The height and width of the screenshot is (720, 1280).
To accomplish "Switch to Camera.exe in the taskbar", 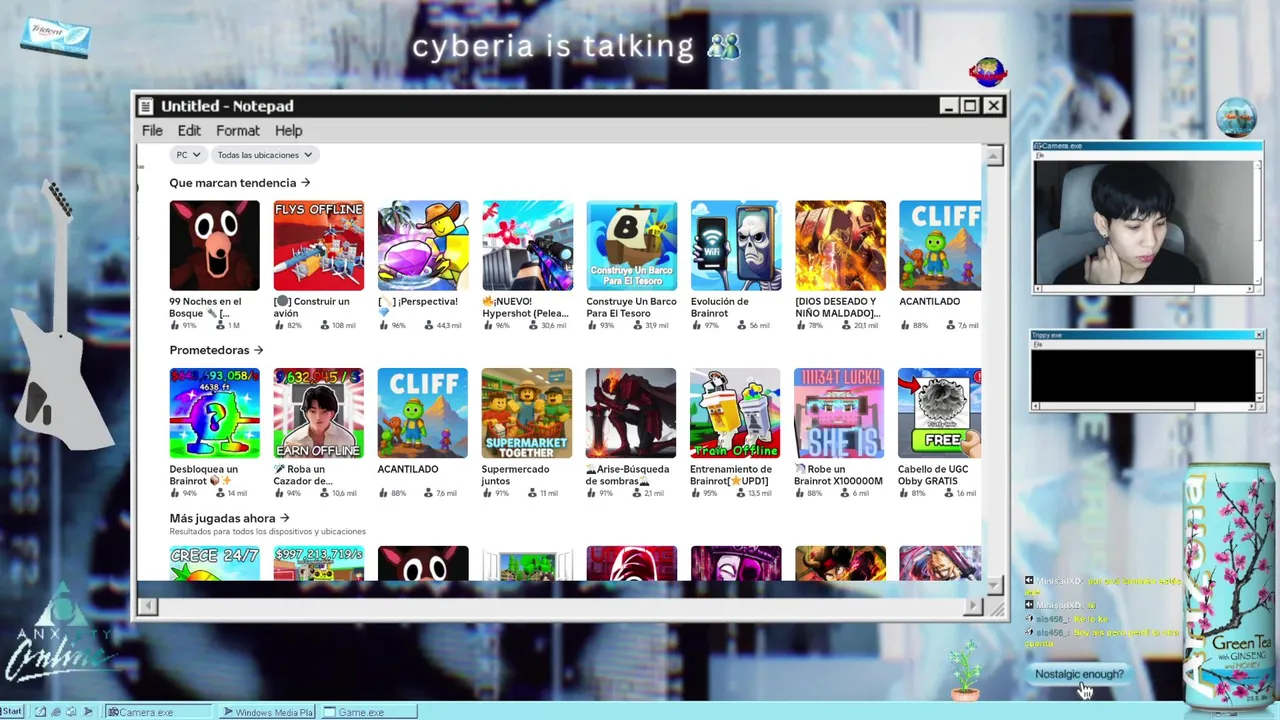I will click(158, 712).
